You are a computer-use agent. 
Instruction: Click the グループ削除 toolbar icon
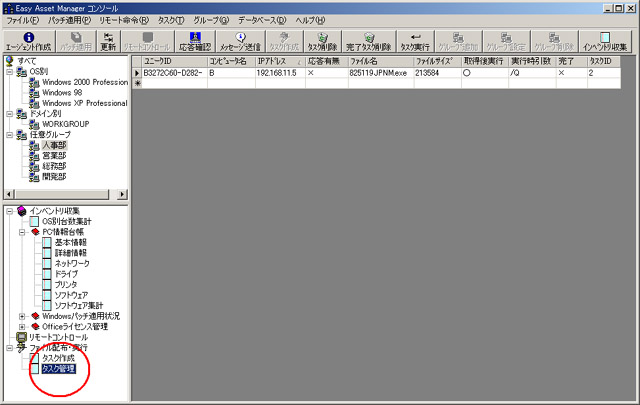pyautogui.click(x=554, y=42)
